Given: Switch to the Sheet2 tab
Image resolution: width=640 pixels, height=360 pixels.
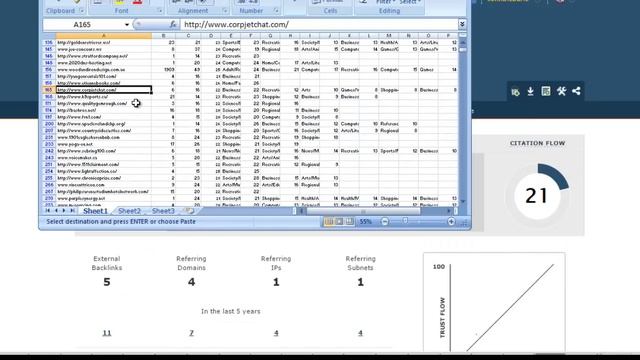Looking at the screenshot, I should coord(129,211).
